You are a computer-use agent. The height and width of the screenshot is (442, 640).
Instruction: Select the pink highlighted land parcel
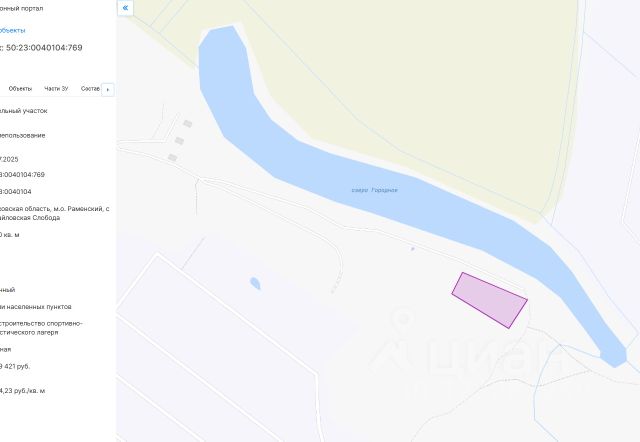(x=489, y=300)
